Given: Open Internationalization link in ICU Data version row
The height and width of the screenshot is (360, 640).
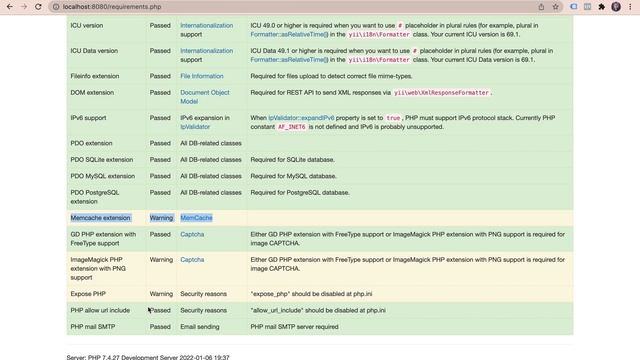Looking at the screenshot, I should point(207,51).
